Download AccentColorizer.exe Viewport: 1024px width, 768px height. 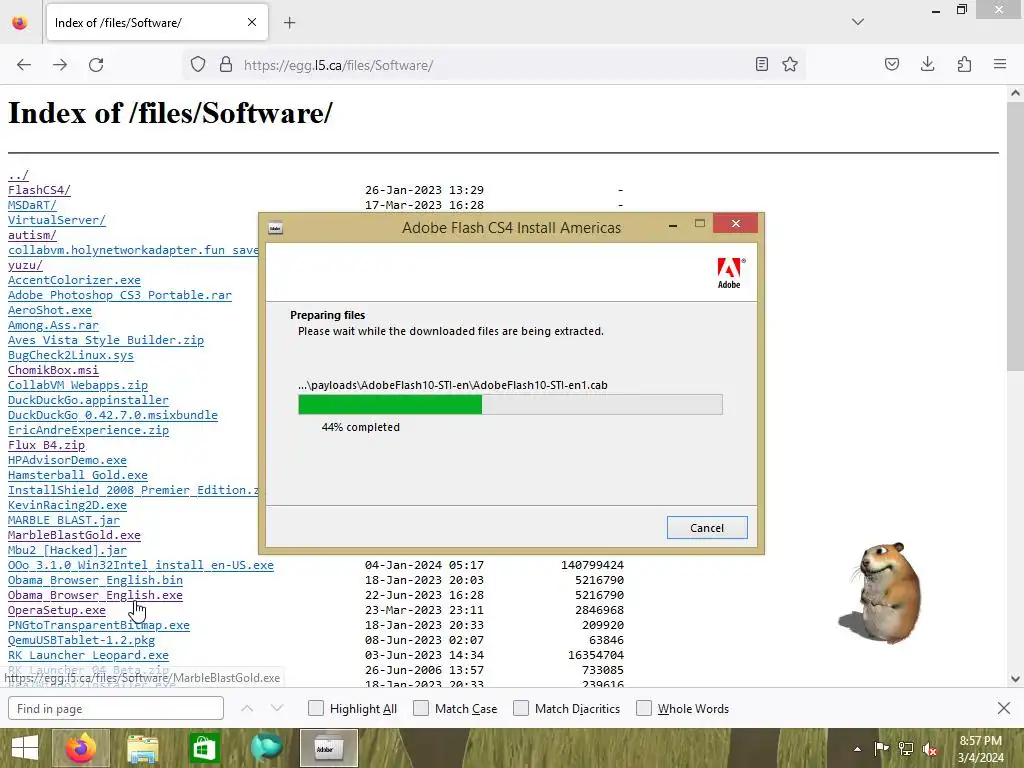(74, 280)
